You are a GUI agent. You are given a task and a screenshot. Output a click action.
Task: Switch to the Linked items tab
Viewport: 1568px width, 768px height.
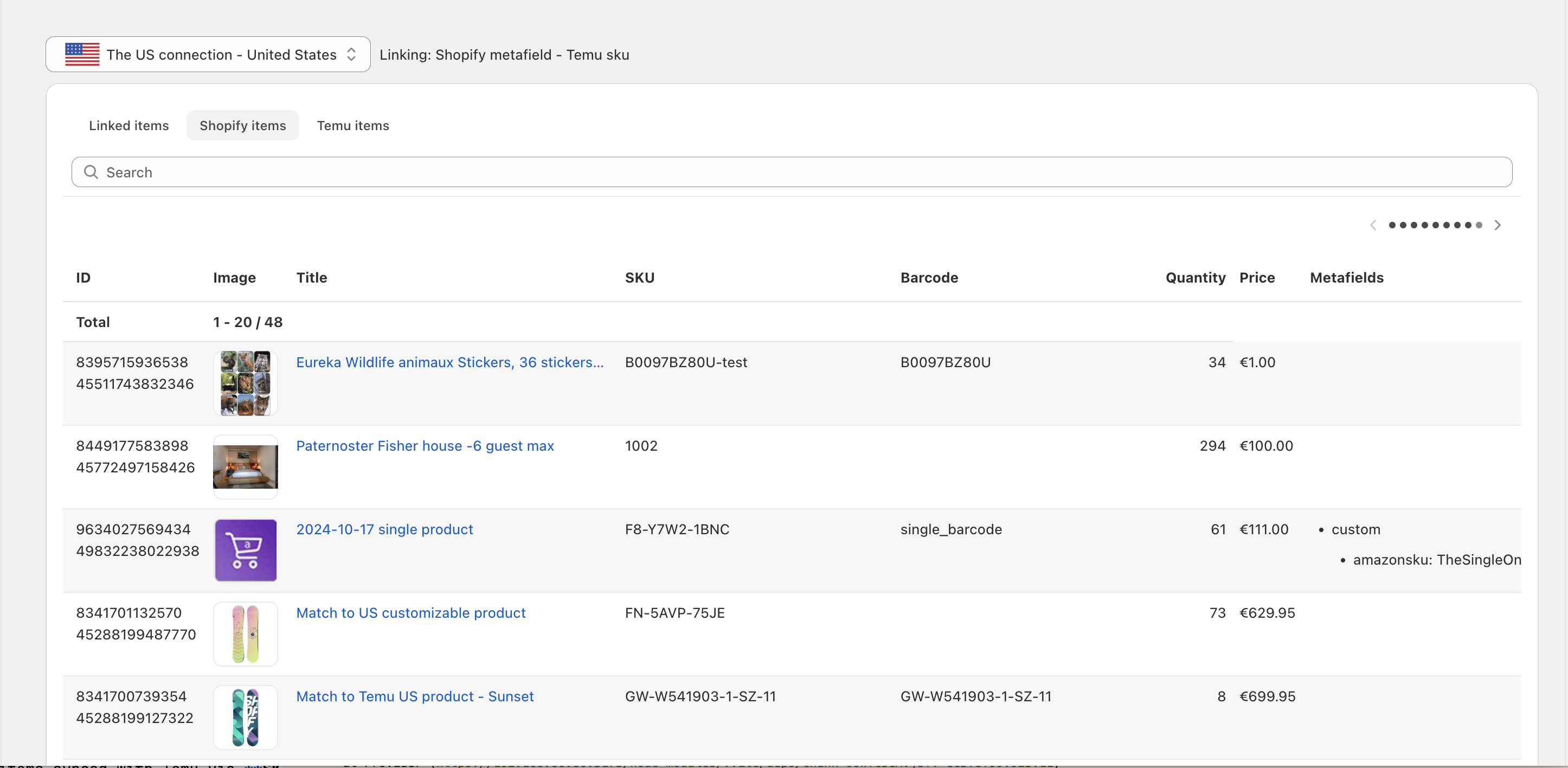128,125
